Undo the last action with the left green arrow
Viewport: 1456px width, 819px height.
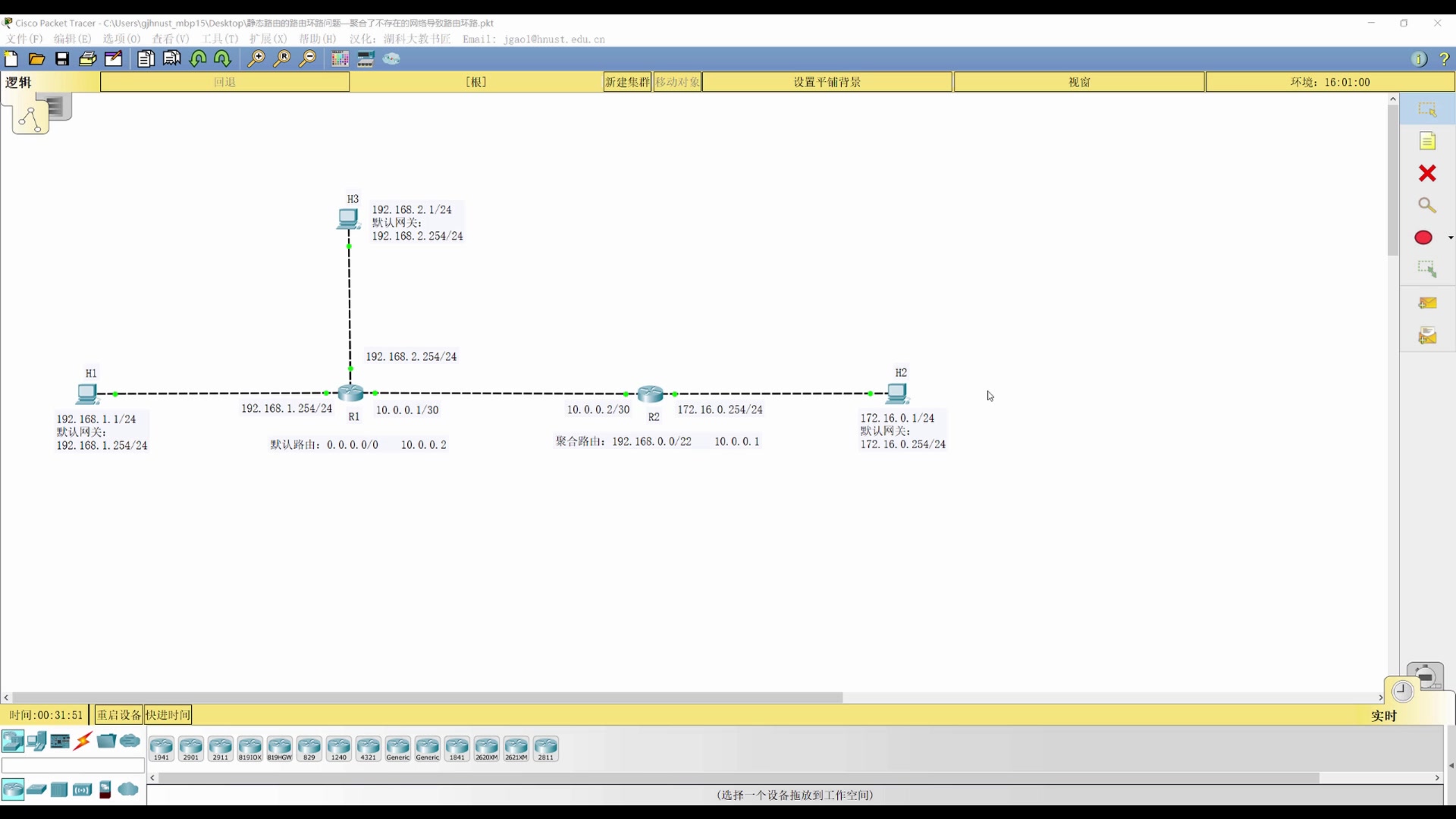click(198, 59)
